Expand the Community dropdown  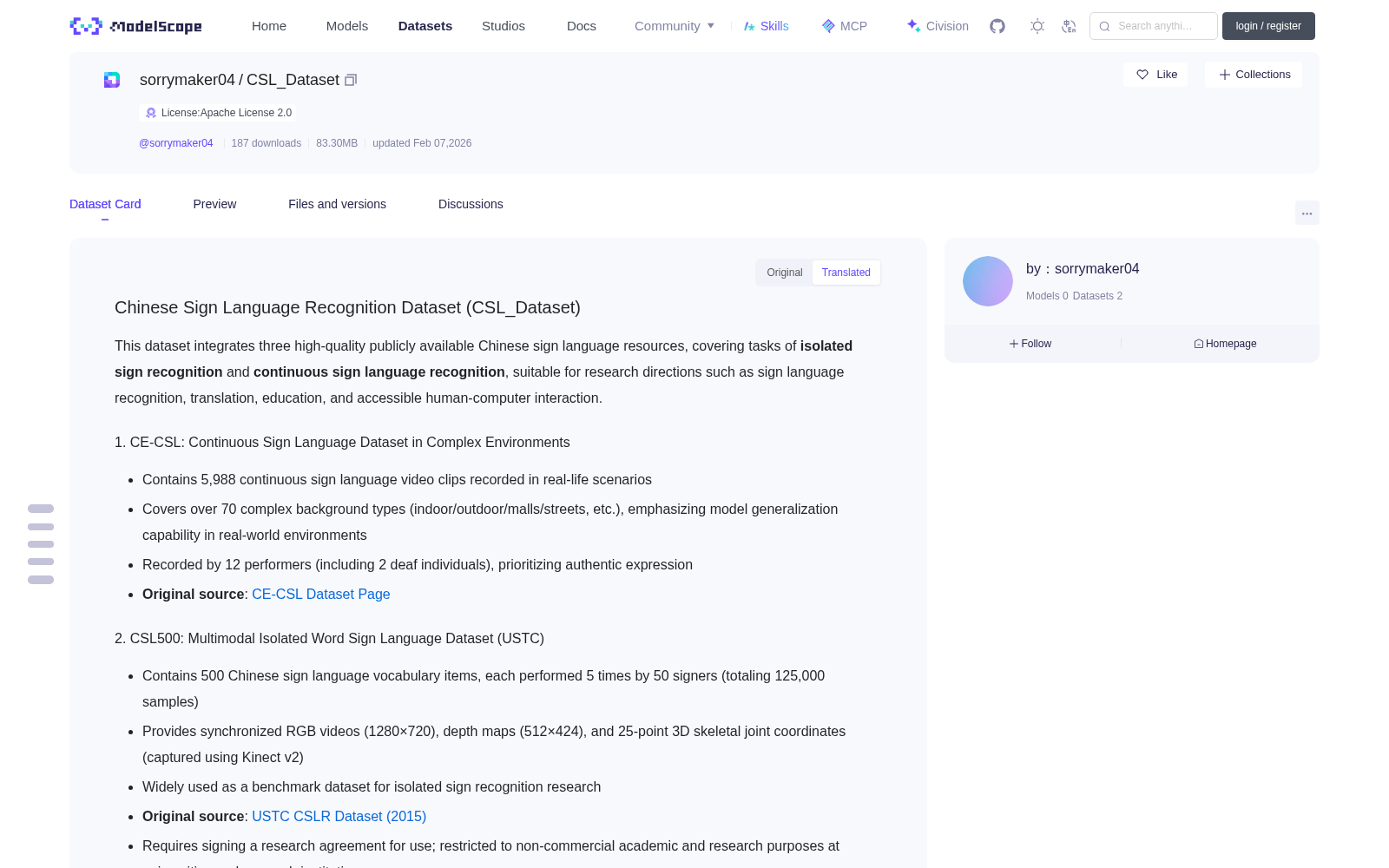pyautogui.click(x=675, y=26)
